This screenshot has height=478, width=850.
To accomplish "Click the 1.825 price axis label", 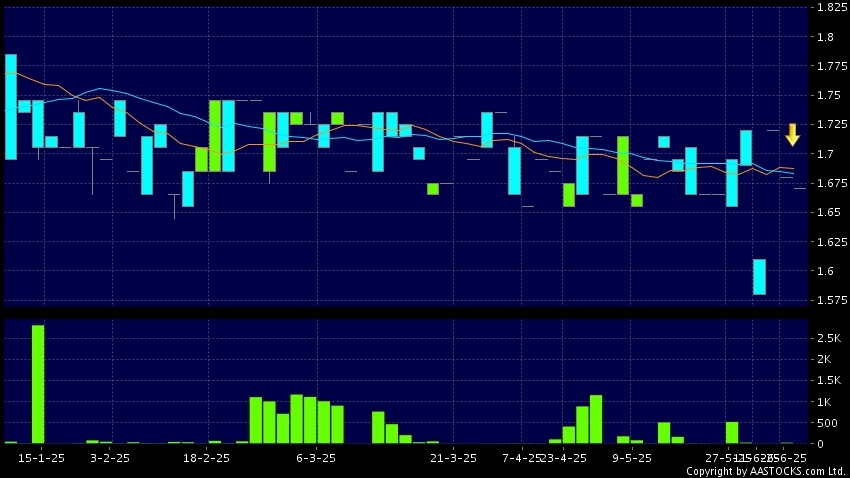I will point(832,8).
